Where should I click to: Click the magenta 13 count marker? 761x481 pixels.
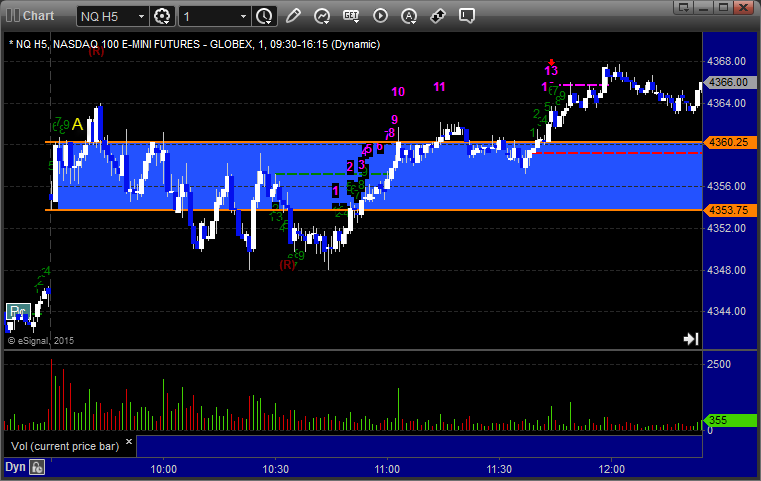click(551, 71)
